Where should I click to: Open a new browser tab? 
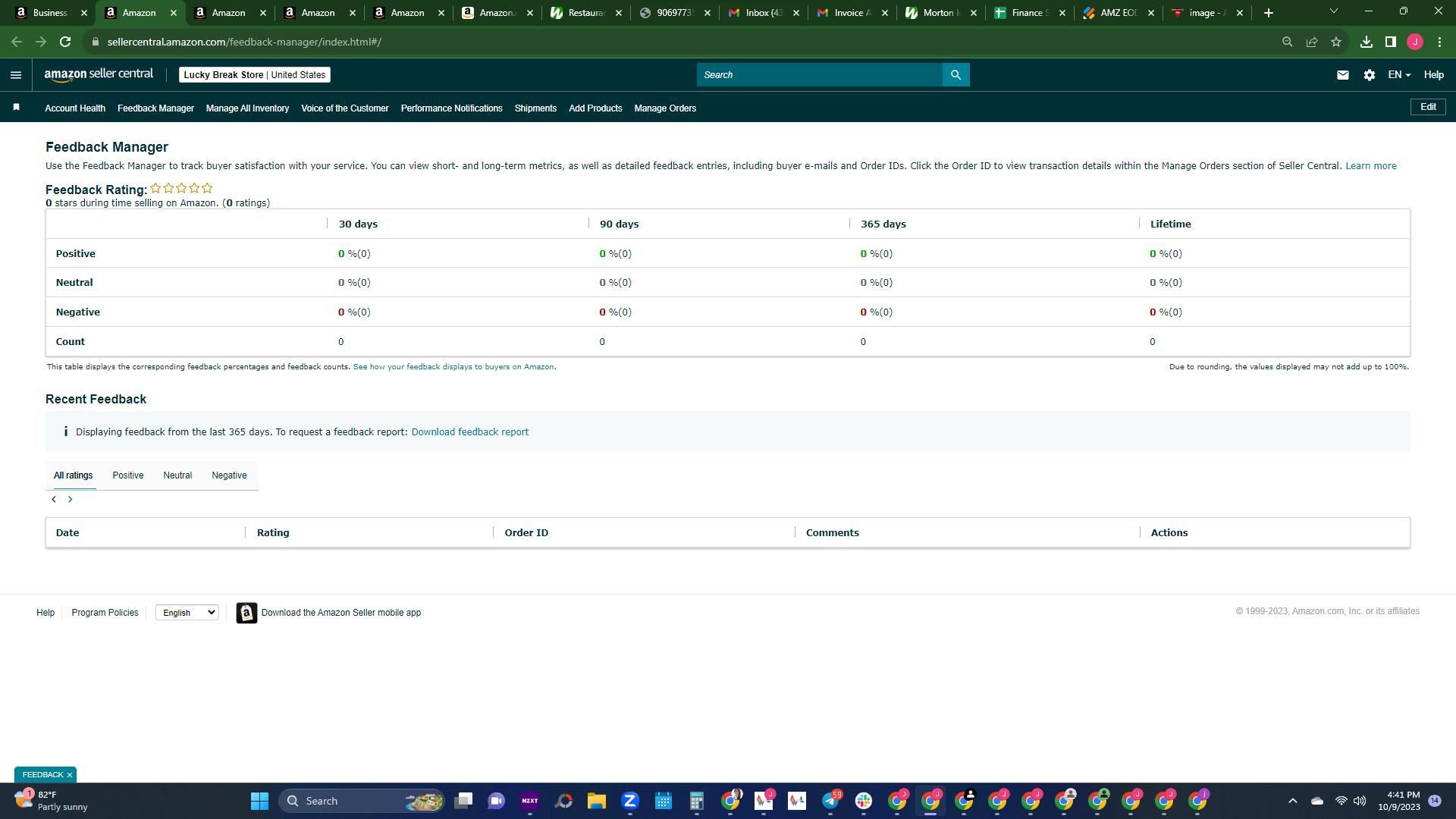click(x=1269, y=13)
